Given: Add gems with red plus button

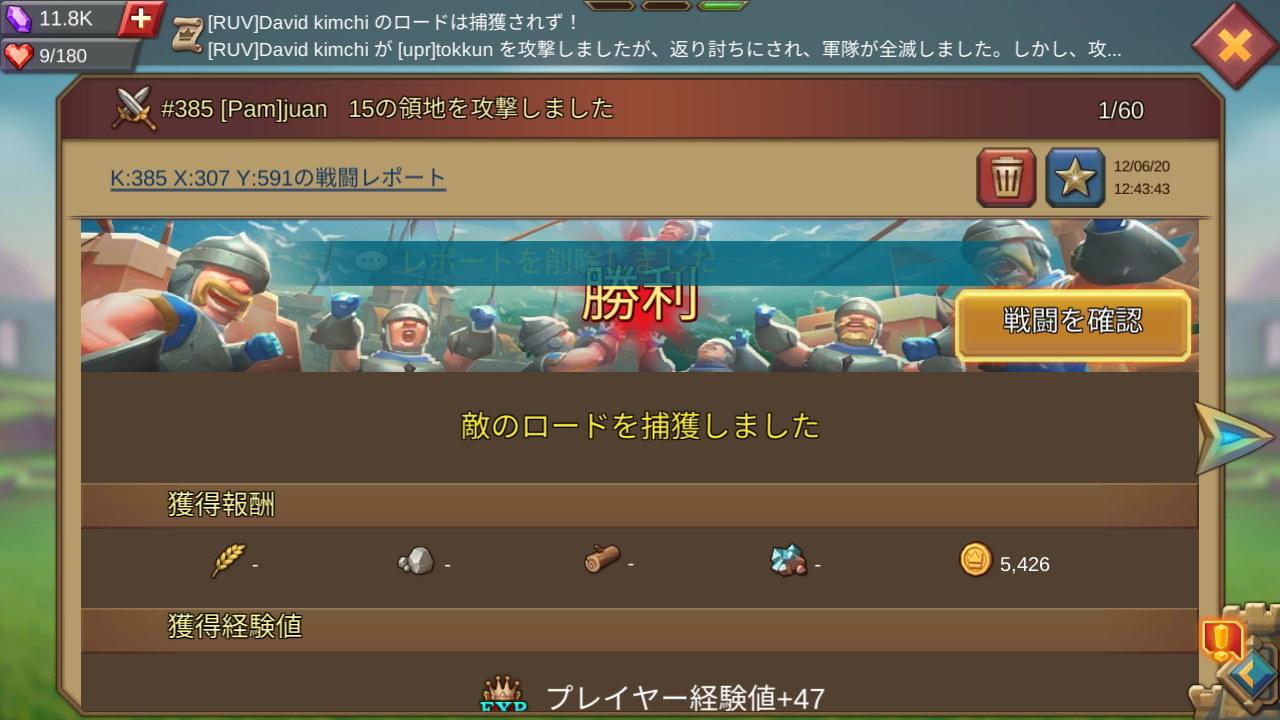Looking at the screenshot, I should (x=142, y=18).
